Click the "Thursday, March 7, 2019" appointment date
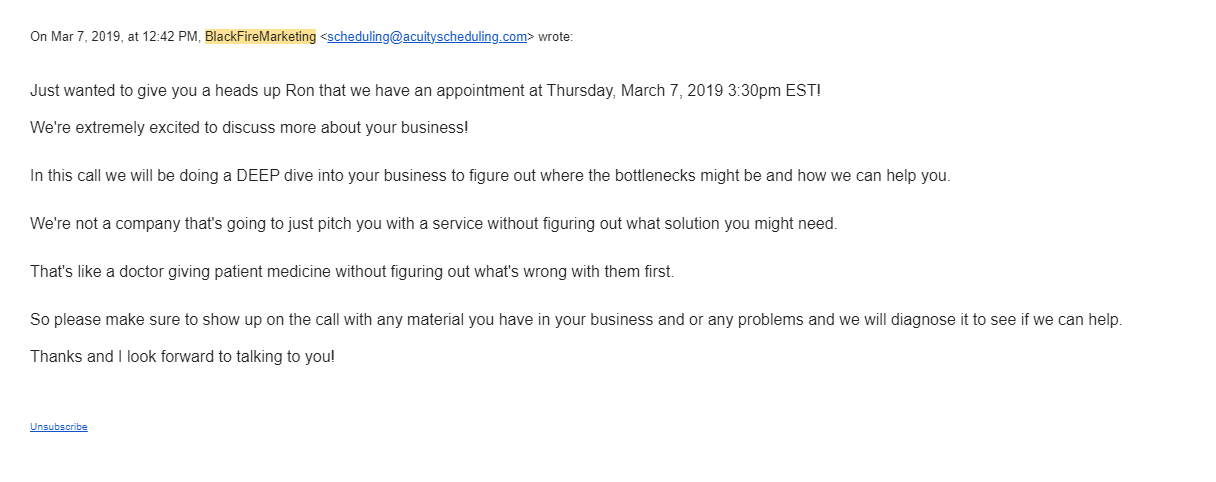Screen dimensions: 1216x482 click(639, 90)
